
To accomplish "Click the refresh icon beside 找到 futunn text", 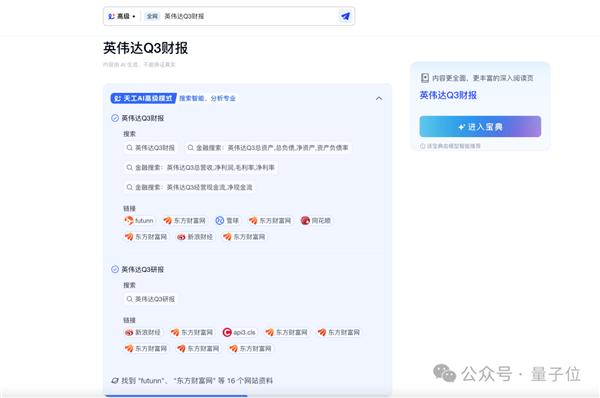I will 115,380.
